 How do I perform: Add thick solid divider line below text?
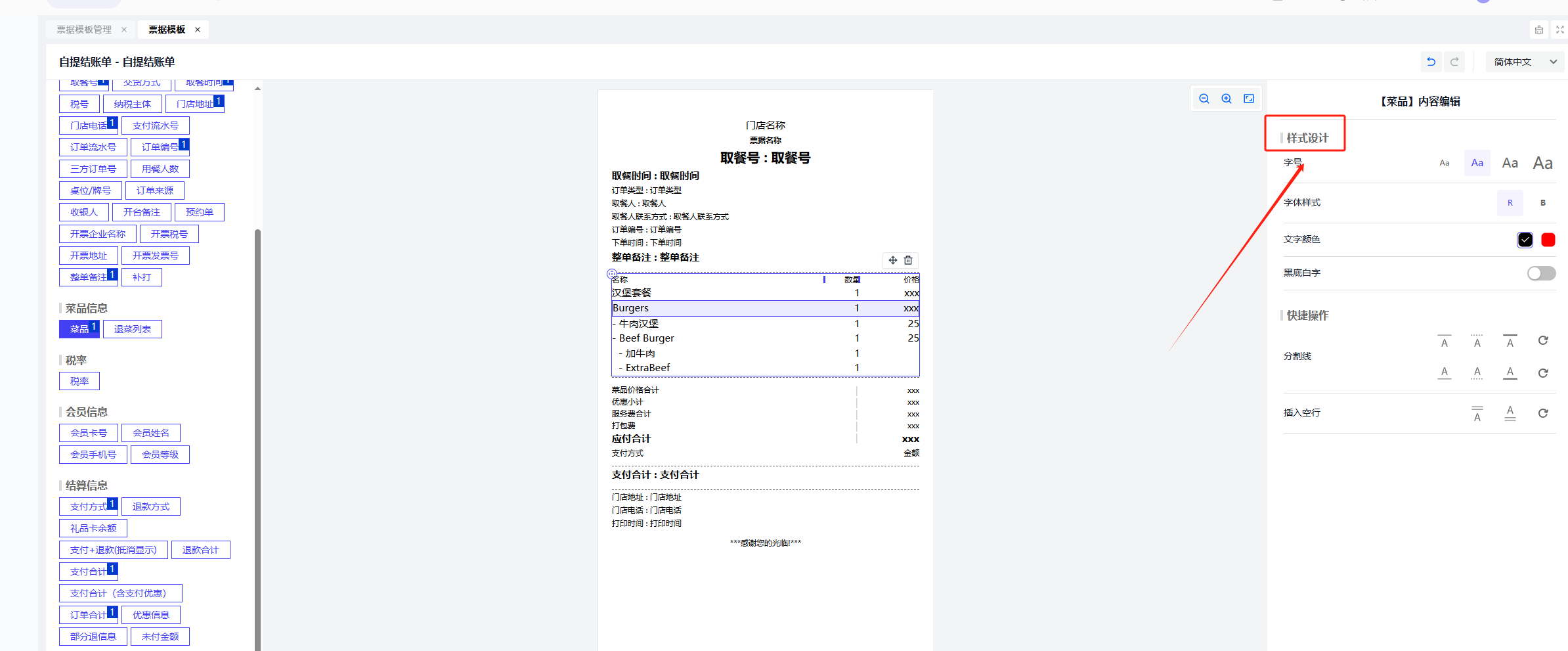tap(1510, 372)
